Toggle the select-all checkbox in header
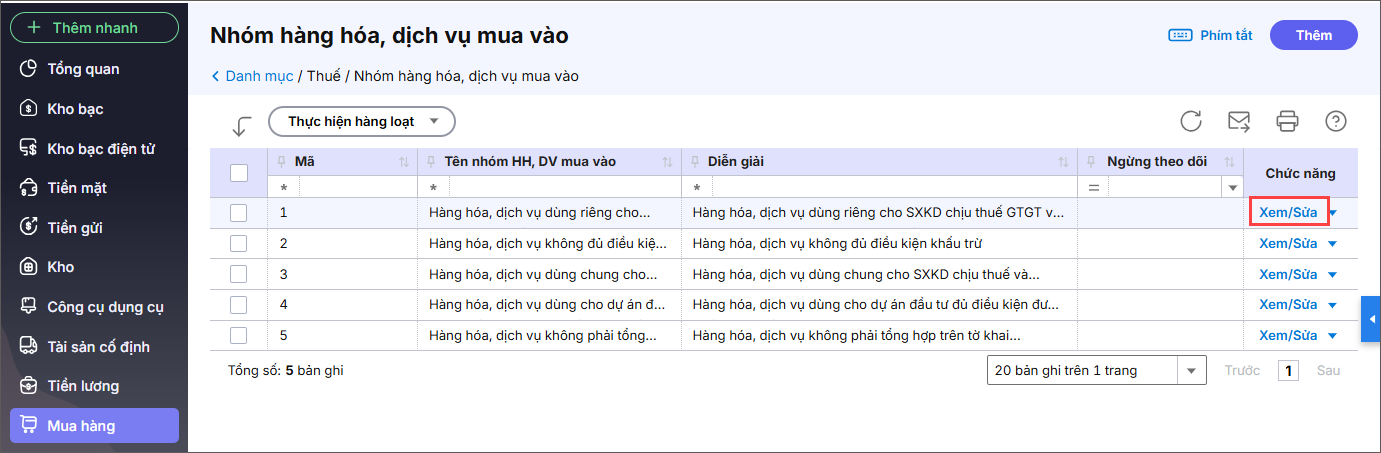 coord(239,173)
